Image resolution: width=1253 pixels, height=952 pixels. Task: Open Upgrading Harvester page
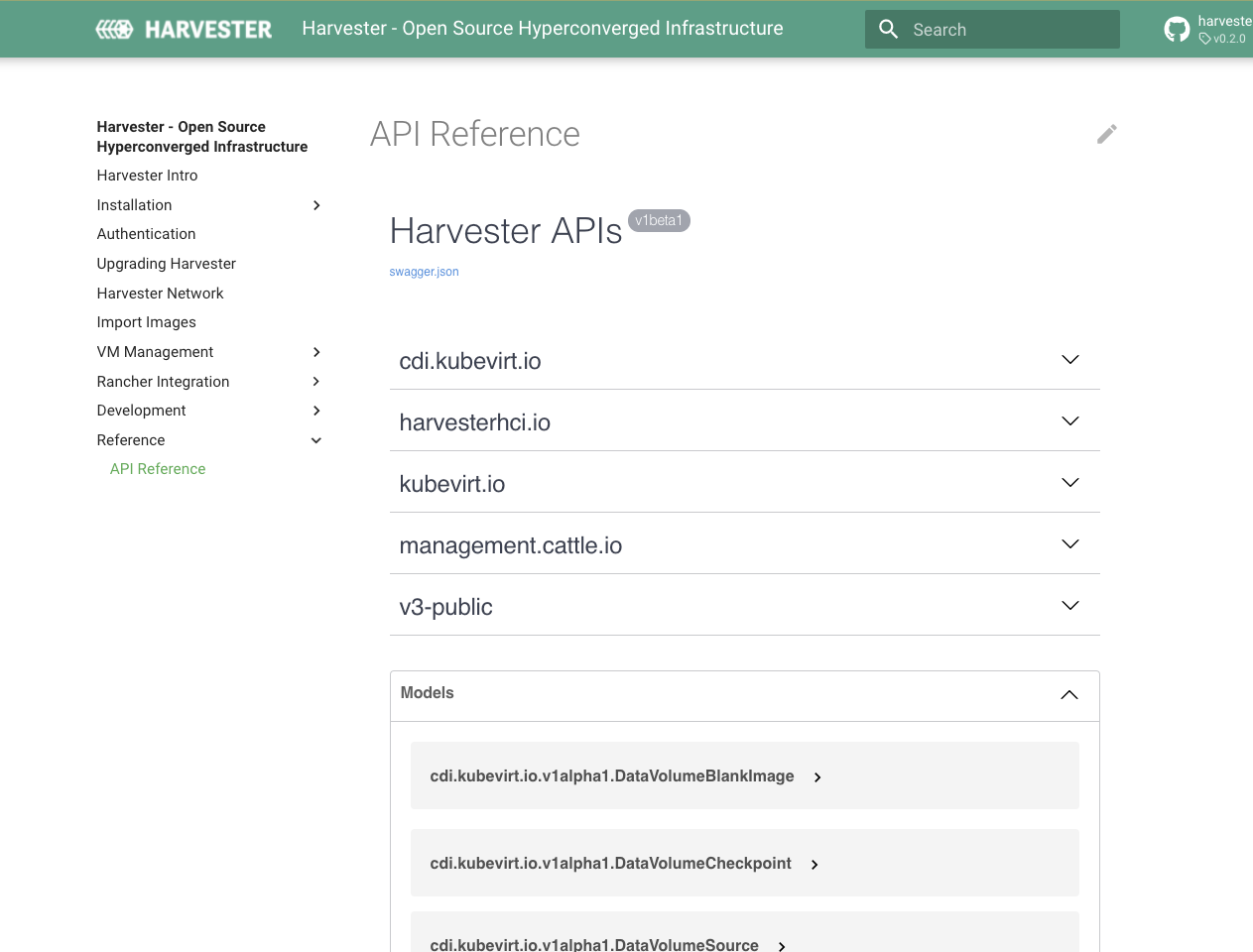166,264
